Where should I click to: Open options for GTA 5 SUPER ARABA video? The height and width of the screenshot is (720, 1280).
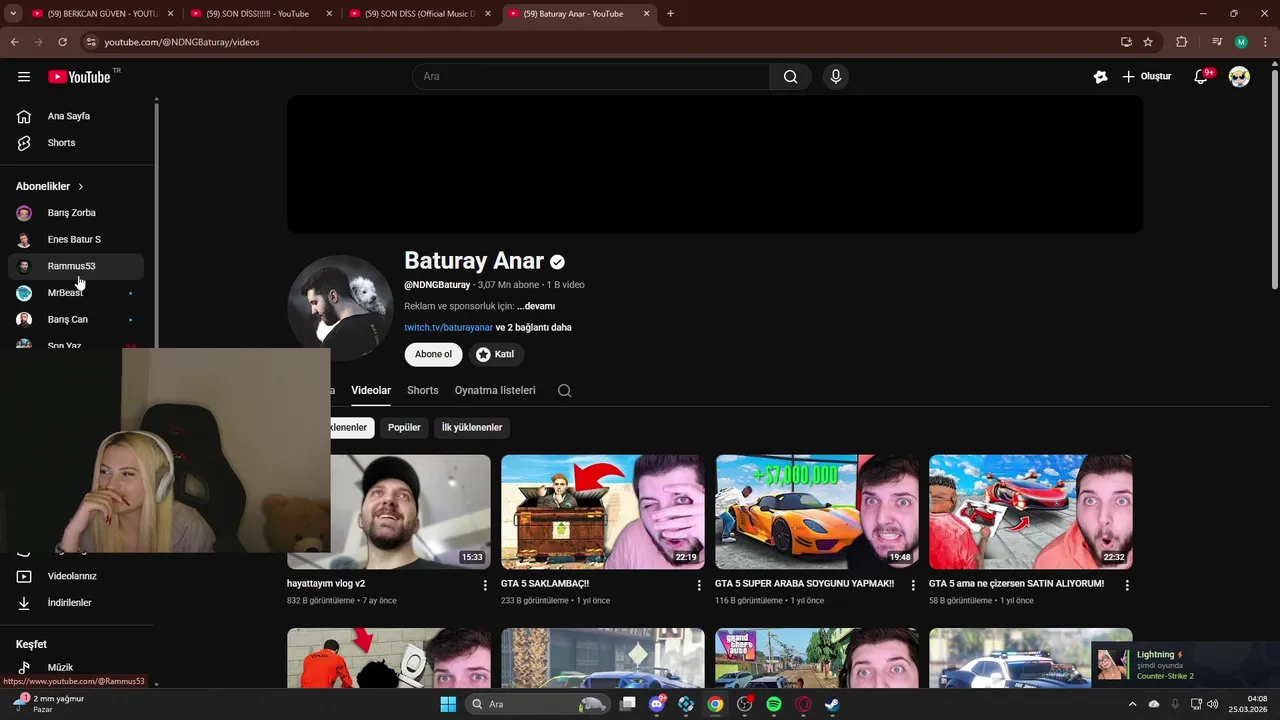tap(913, 585)
